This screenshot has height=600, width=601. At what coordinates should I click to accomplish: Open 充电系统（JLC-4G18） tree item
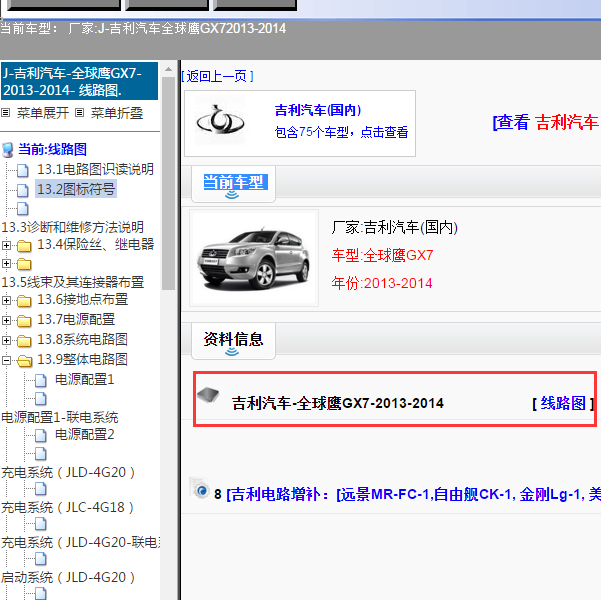[x=68, y=507]
